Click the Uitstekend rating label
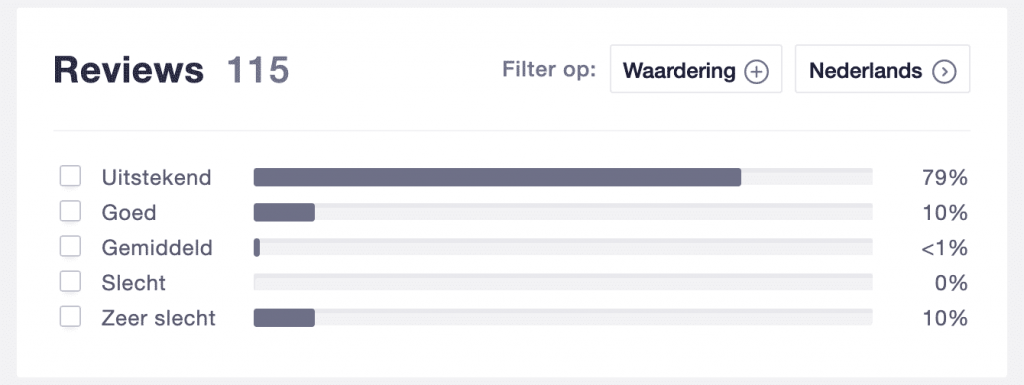The width and height of the screenshot is (1024, 385). point(157,177)
